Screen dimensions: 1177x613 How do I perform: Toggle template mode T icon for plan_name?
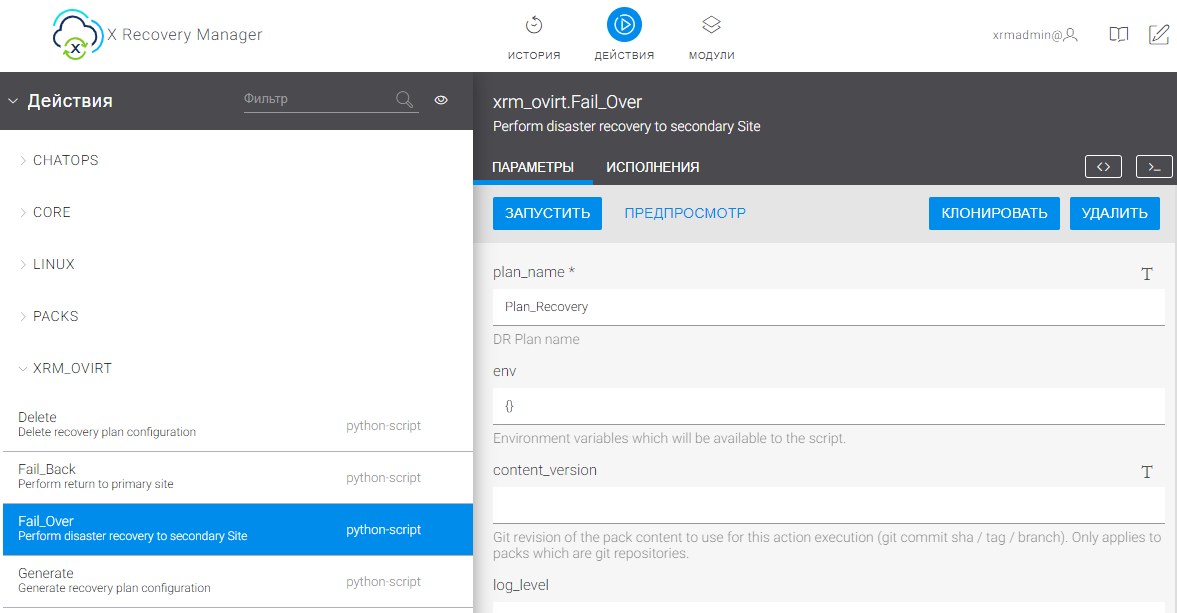pyautogui.click(x=1147, y=274)
